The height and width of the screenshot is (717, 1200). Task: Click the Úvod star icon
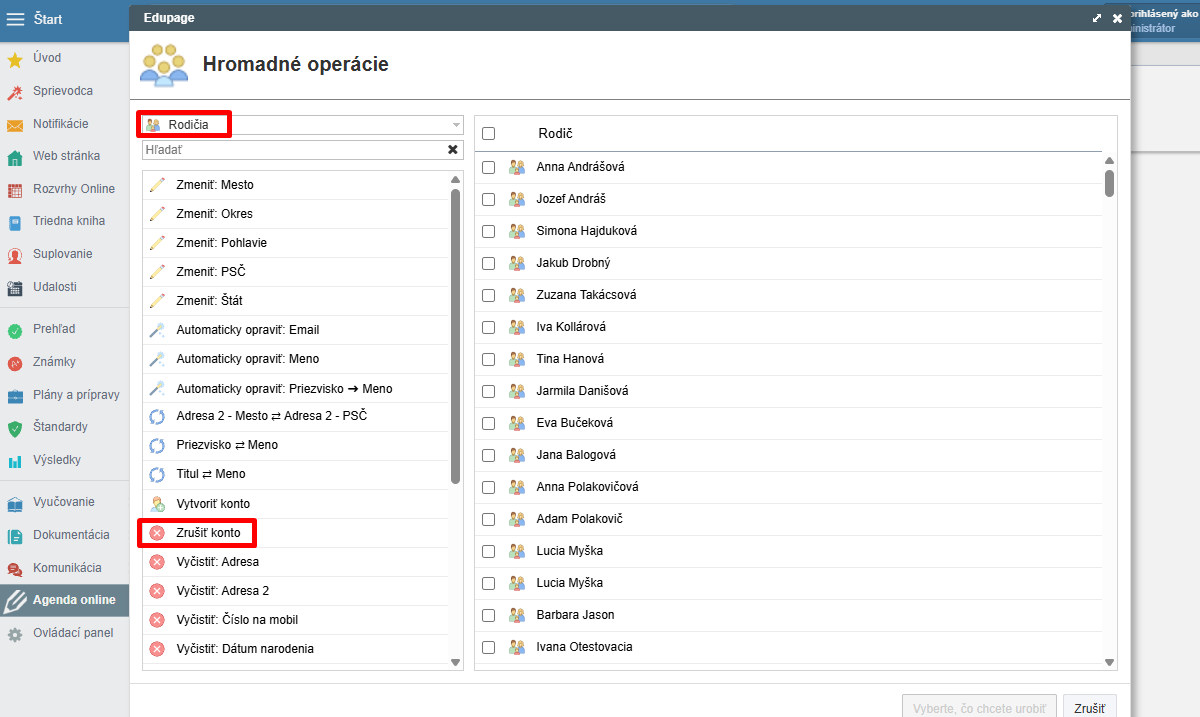coord(15,59)
